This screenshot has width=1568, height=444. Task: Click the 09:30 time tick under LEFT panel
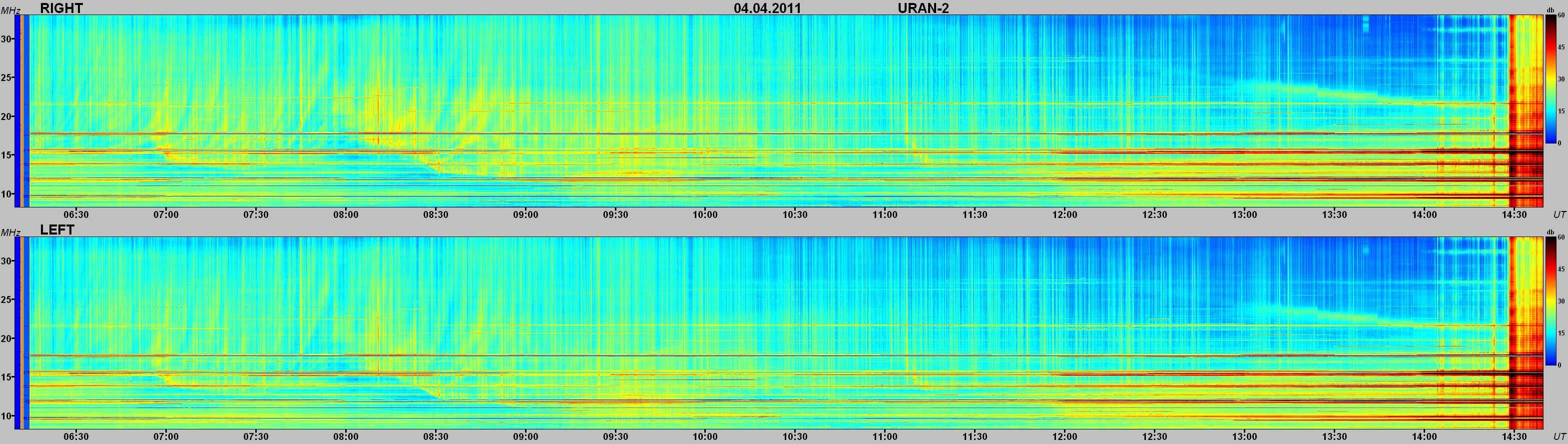tap(615, 436)
